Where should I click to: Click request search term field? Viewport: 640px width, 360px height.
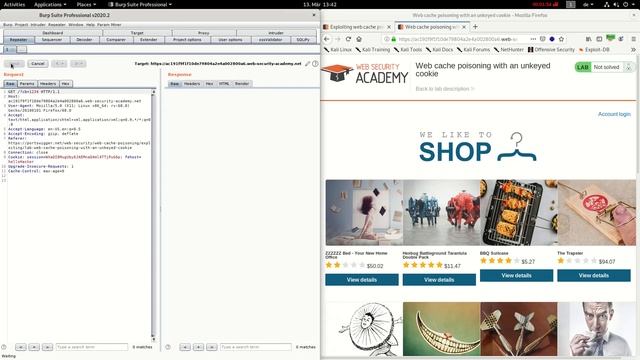(x=92, y=347)
